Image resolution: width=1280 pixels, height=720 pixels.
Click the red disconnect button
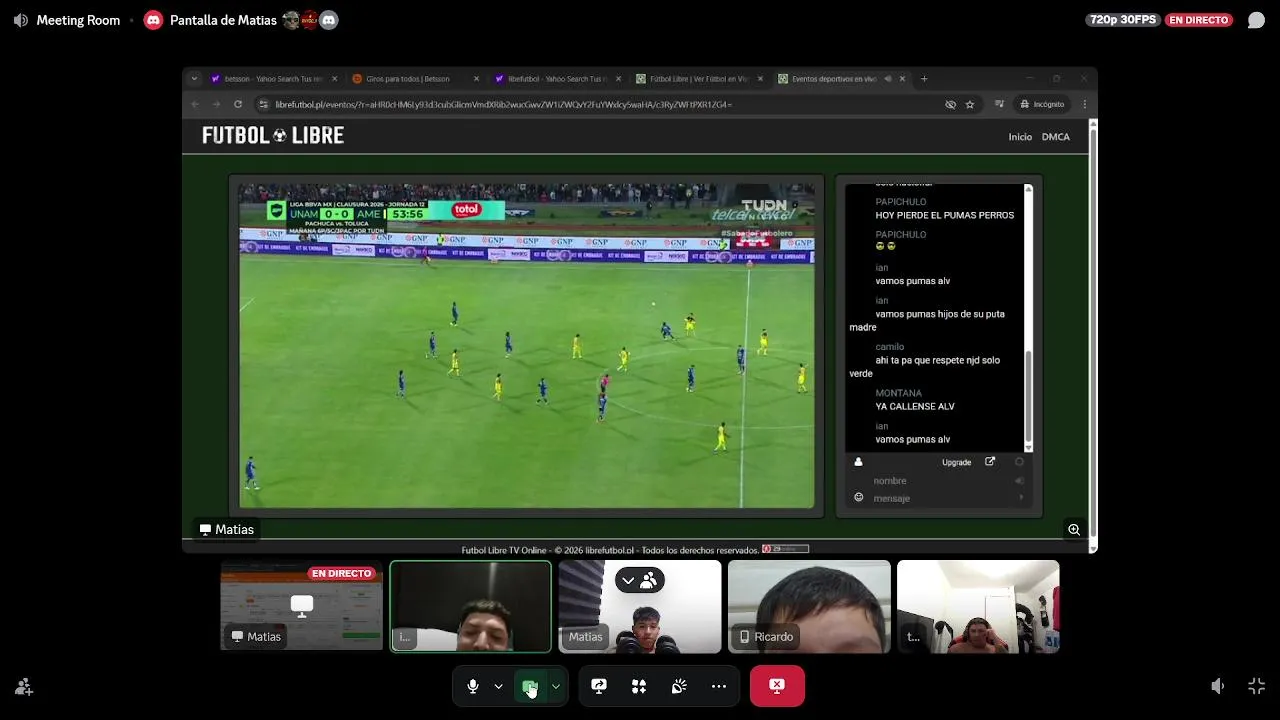tap(777, 686)
